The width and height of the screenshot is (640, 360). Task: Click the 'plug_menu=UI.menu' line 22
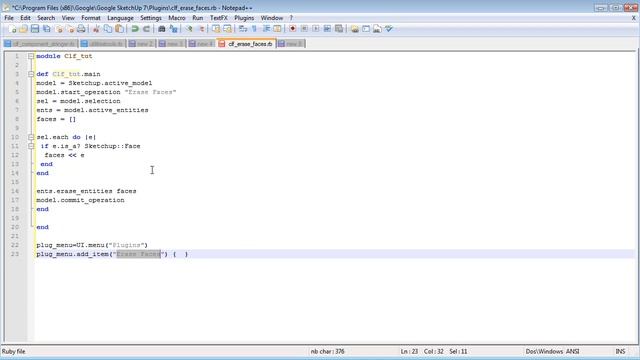(x=92, y=245)
